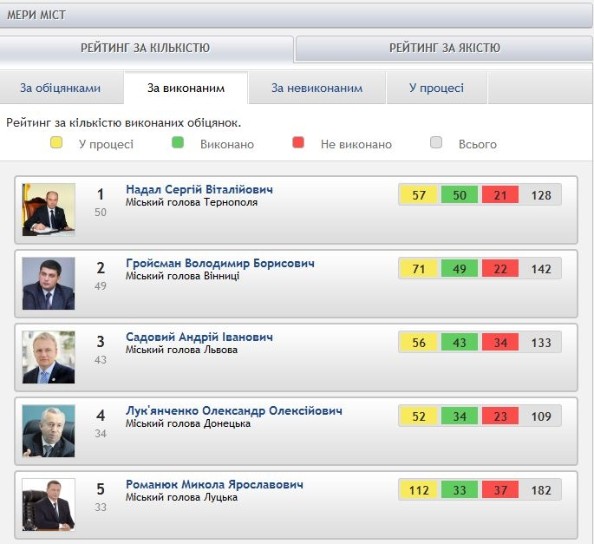Open Гройсман Володимир Борисович profile link

click(x=220, y=263)
